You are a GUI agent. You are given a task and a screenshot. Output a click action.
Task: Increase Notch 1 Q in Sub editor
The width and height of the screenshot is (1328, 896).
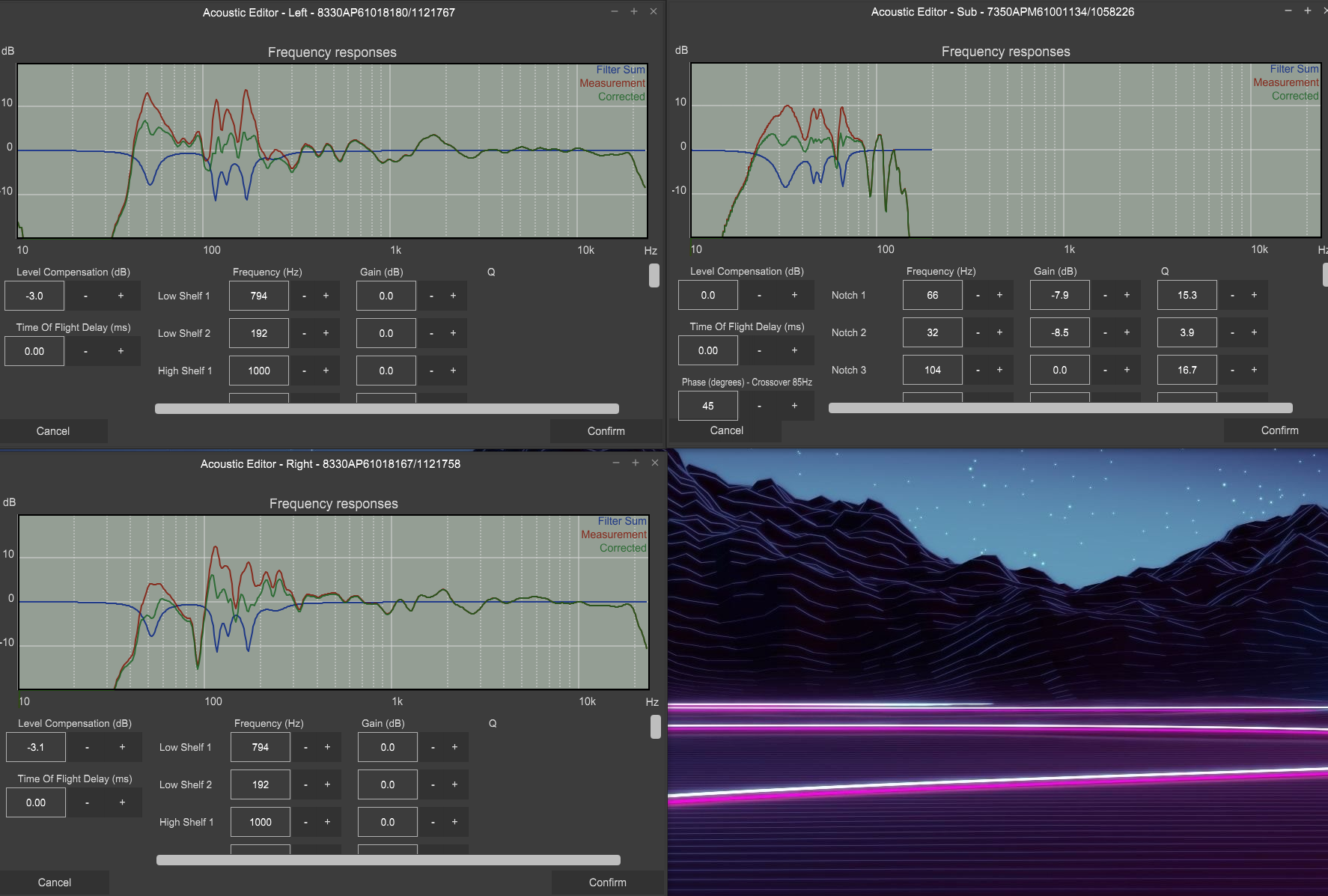(1254, 295)
